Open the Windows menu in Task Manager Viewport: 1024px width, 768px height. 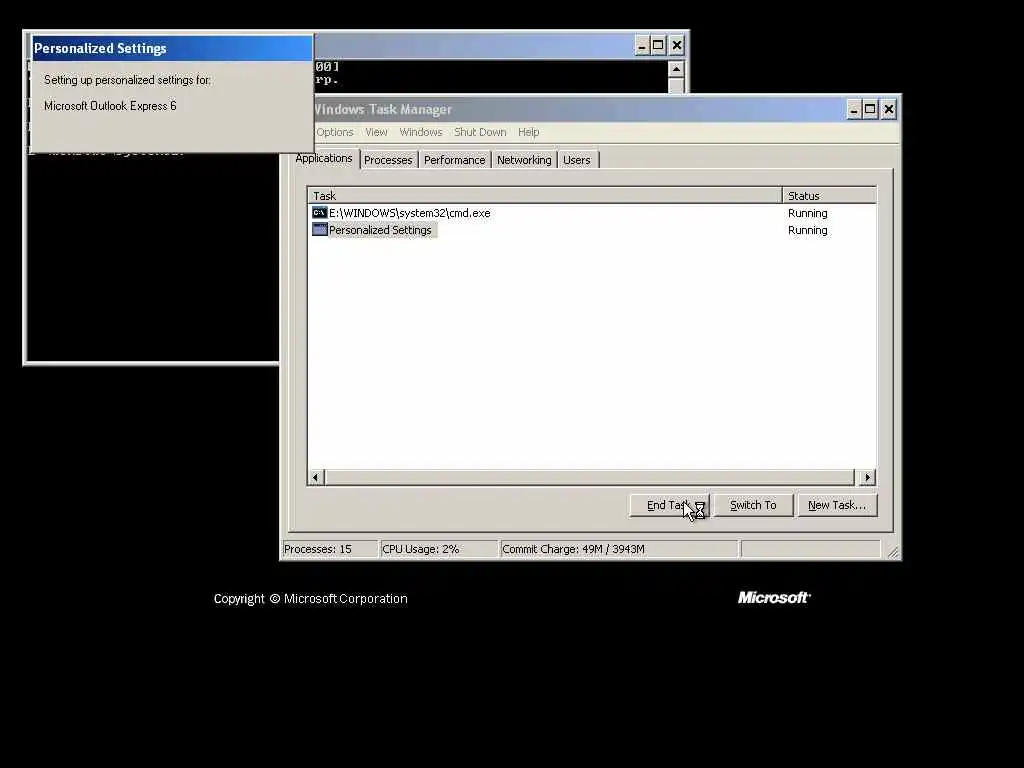[421, 132]
